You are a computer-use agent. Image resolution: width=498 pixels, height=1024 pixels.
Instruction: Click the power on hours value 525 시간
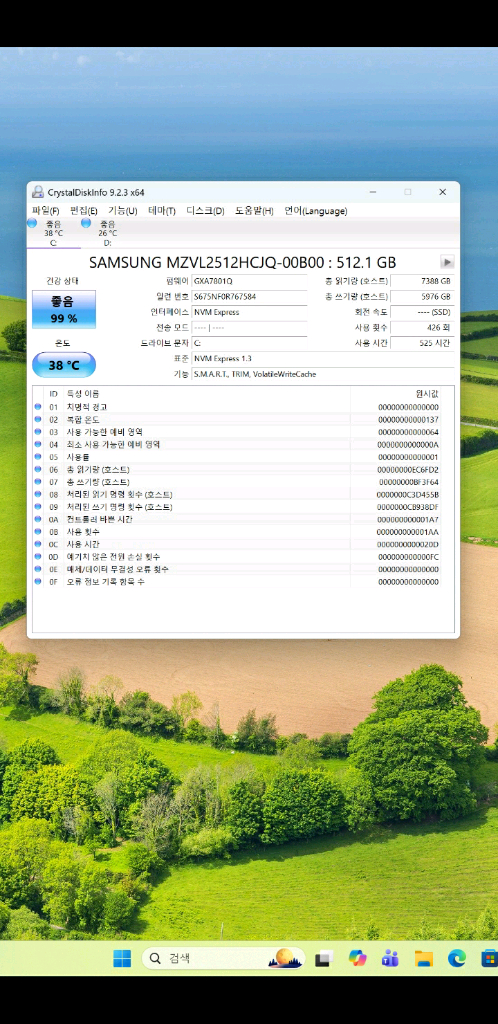click(x=422, y=343)
